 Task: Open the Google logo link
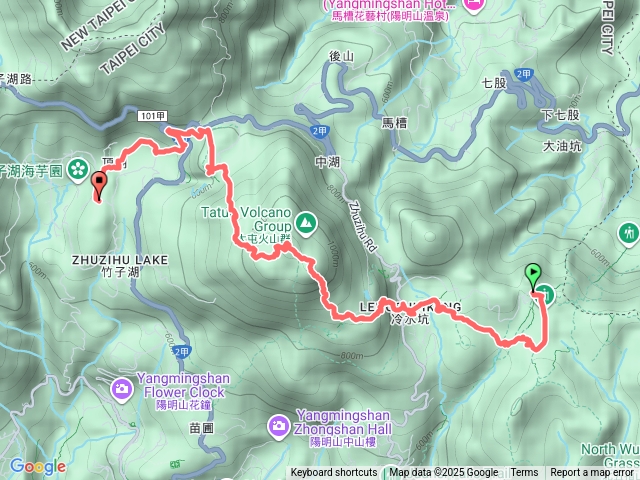click(38, 466)
